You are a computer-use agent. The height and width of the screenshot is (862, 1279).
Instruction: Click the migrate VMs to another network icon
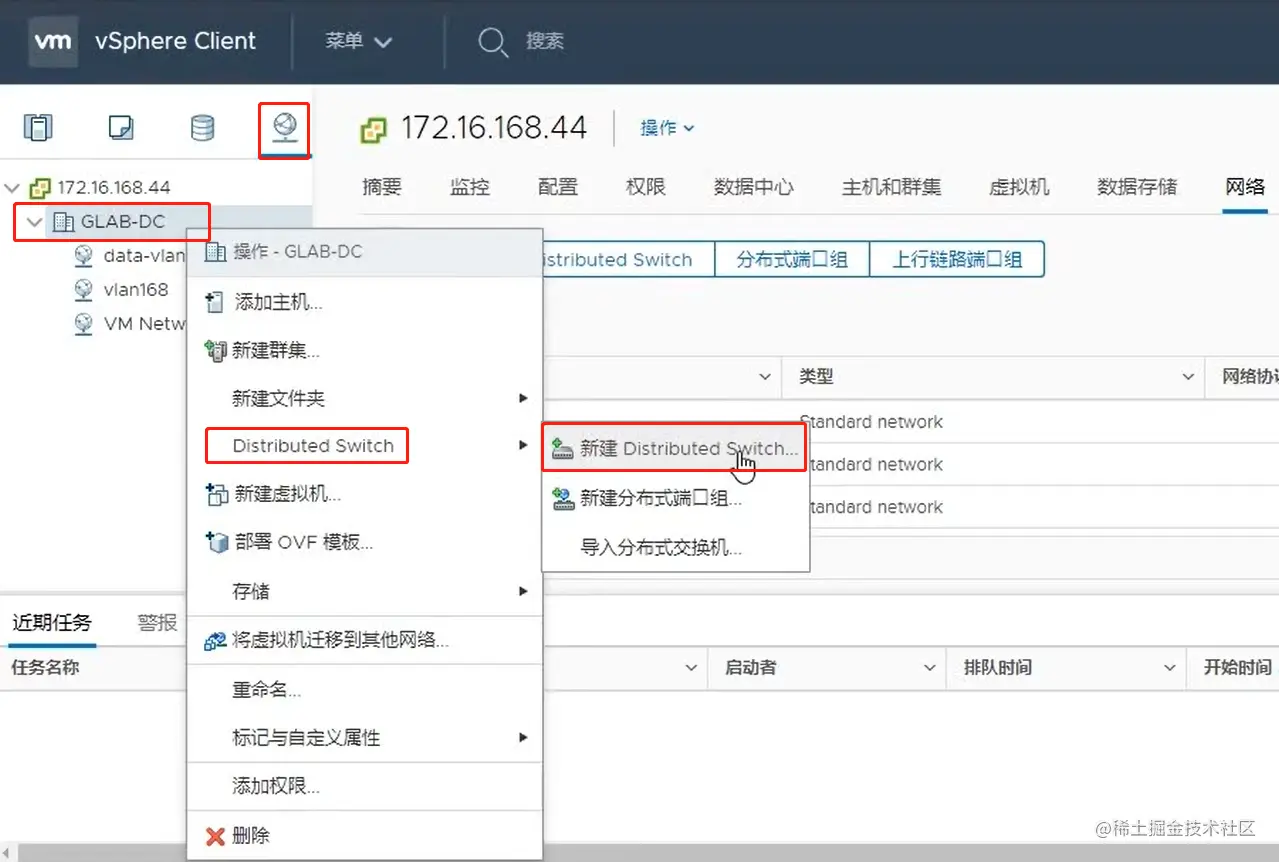215,641
